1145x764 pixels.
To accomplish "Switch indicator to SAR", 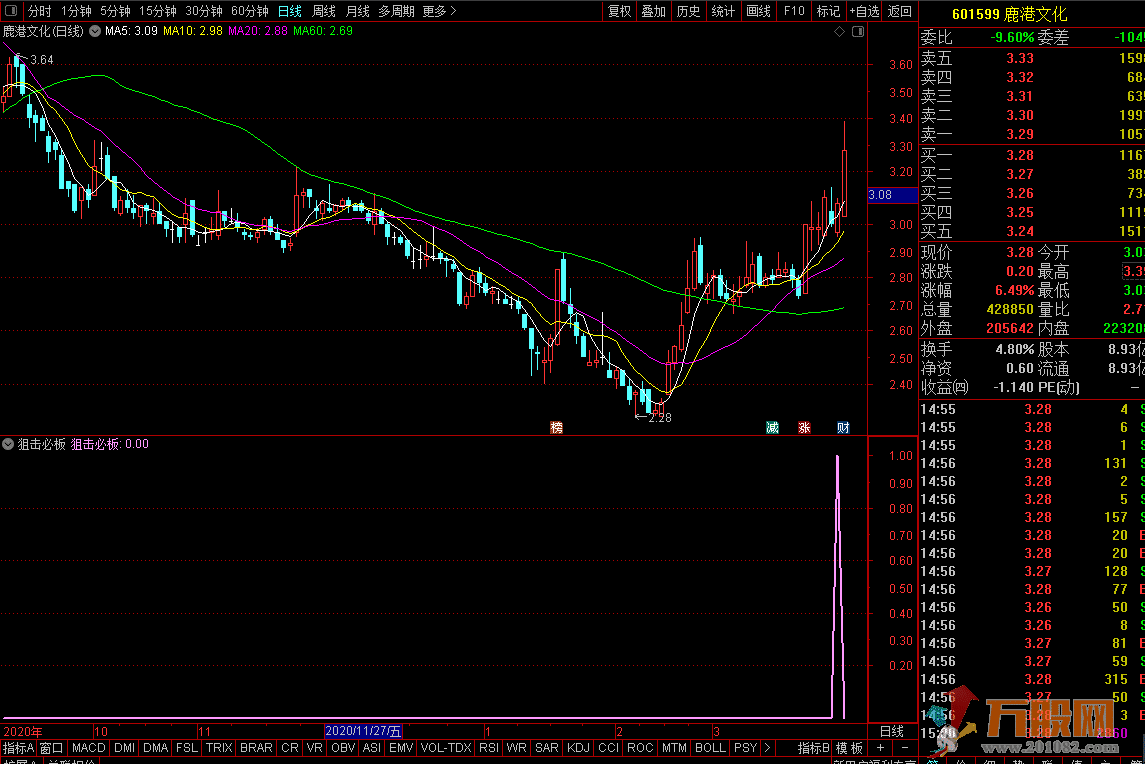I will [x=547, y=748].
